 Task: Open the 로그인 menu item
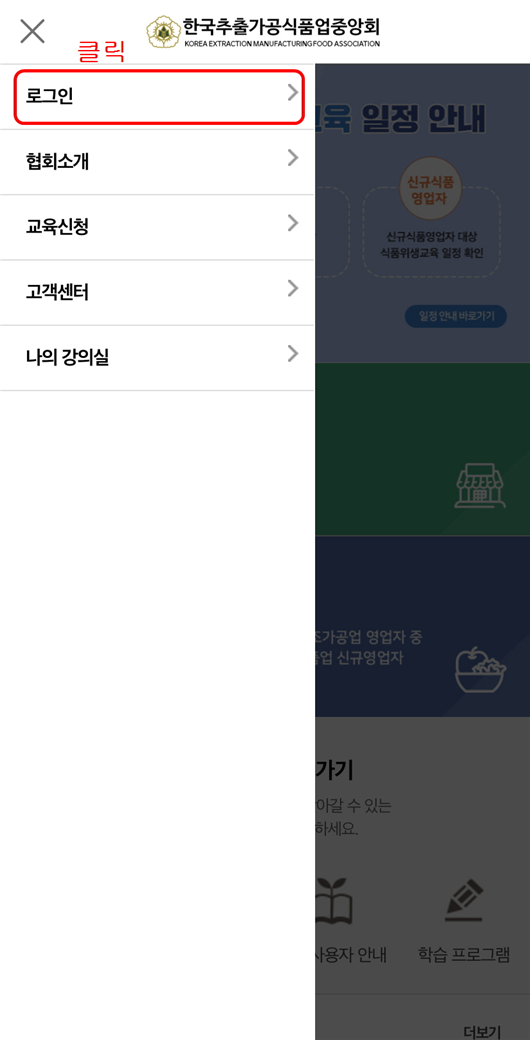tap(157, 96)
